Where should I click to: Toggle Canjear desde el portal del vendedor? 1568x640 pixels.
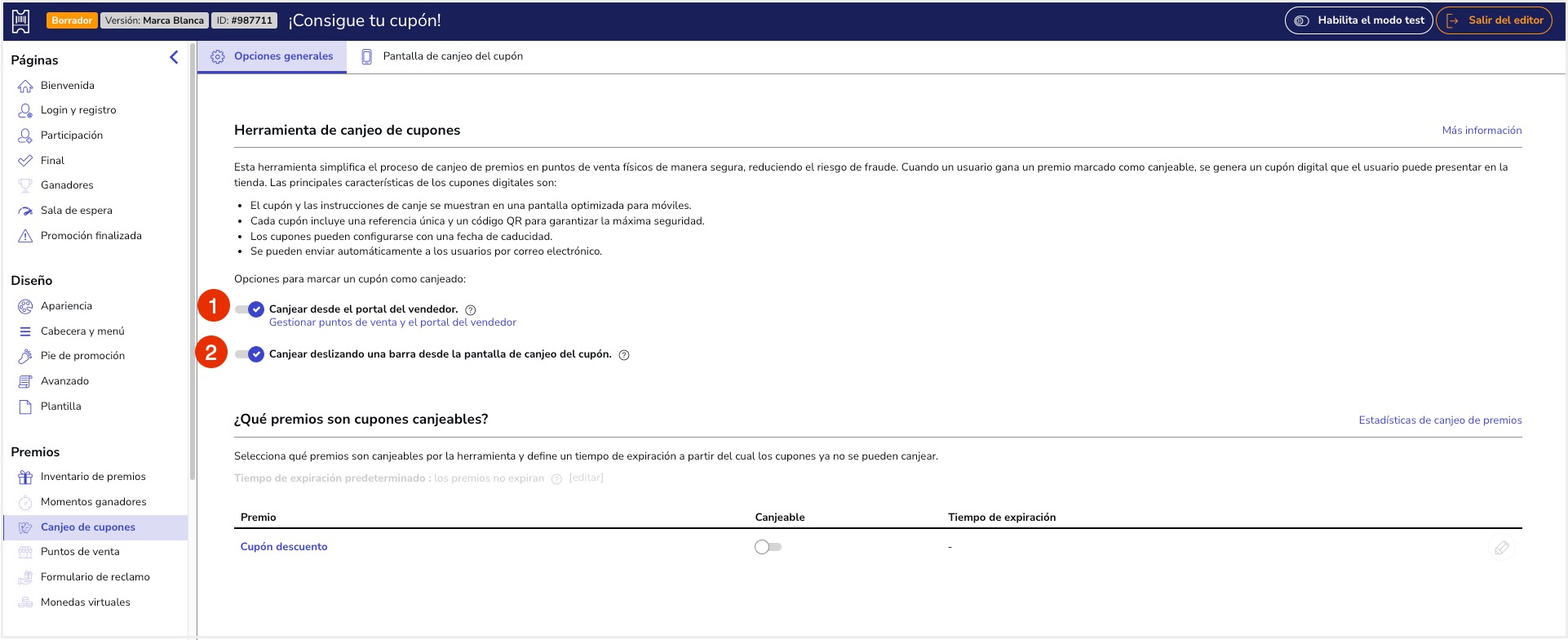click(249, 309)
